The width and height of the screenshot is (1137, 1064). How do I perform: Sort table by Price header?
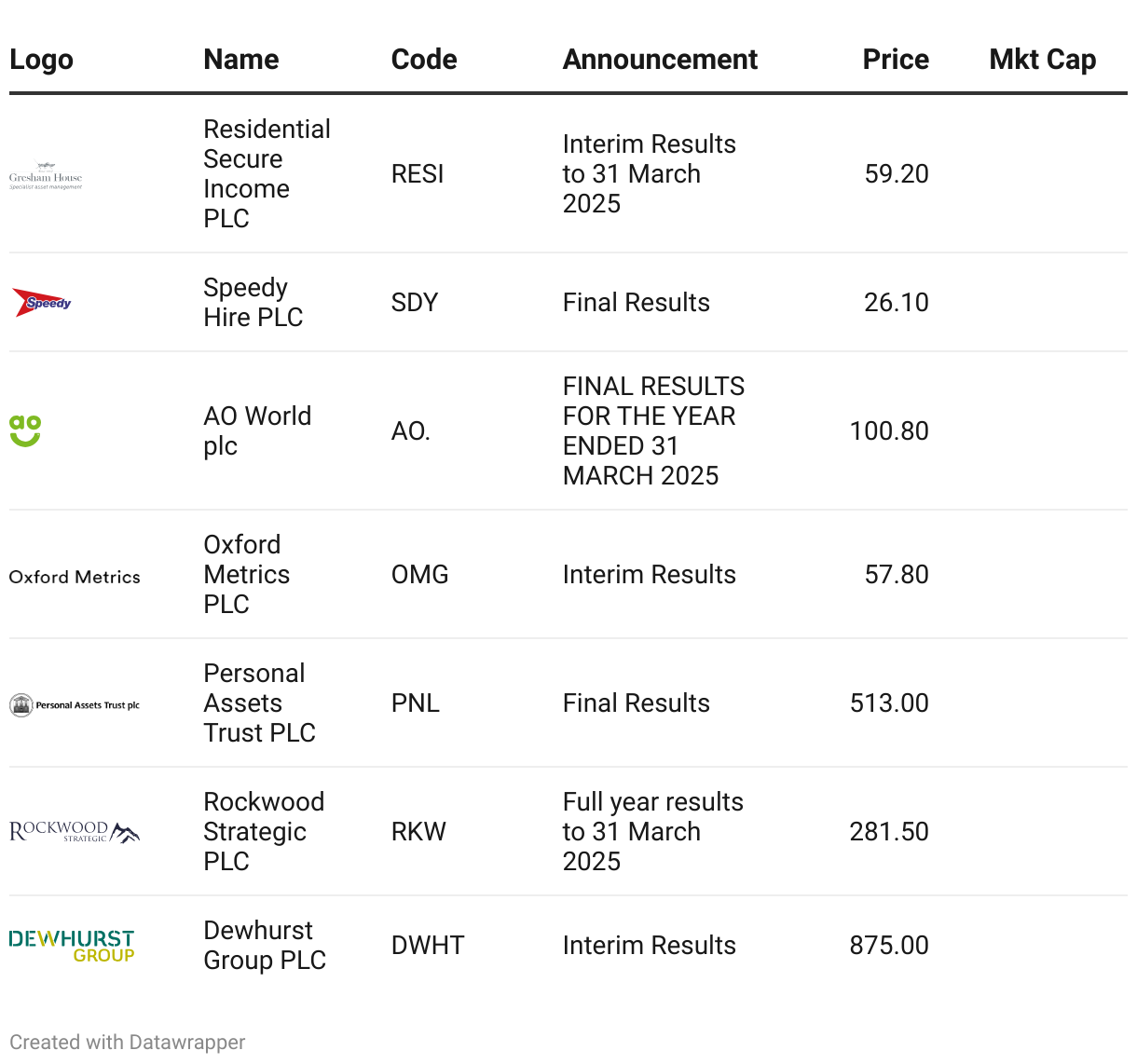click(x=895, y=60)
